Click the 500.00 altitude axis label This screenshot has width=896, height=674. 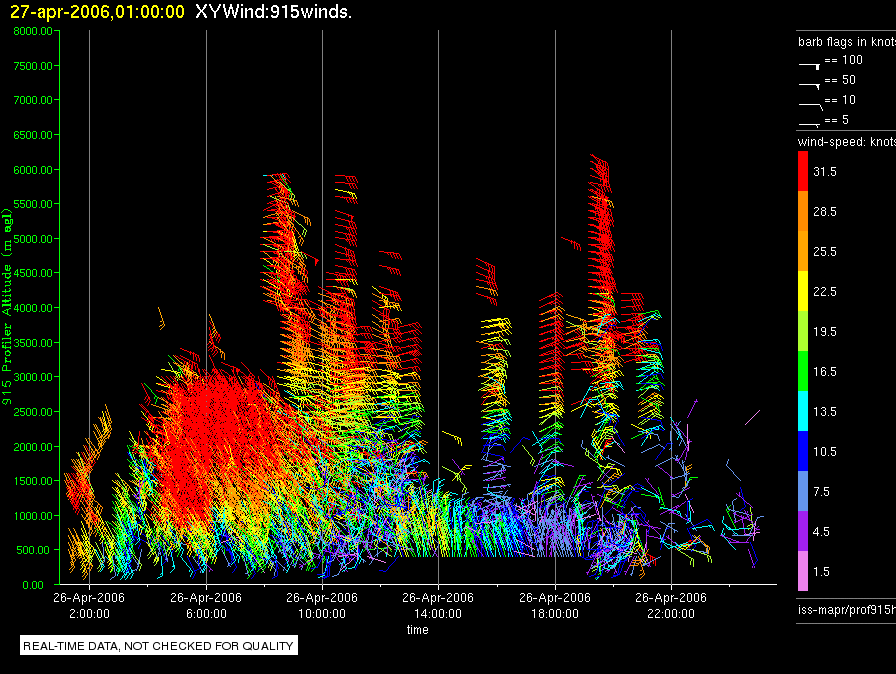pos(33,550)
